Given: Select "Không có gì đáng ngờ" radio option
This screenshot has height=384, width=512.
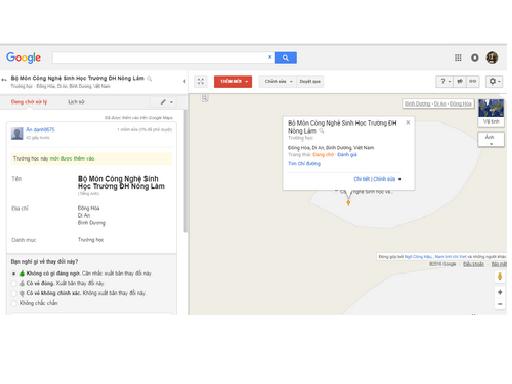Looking at the screenshot, I should (x=13, y=274).
